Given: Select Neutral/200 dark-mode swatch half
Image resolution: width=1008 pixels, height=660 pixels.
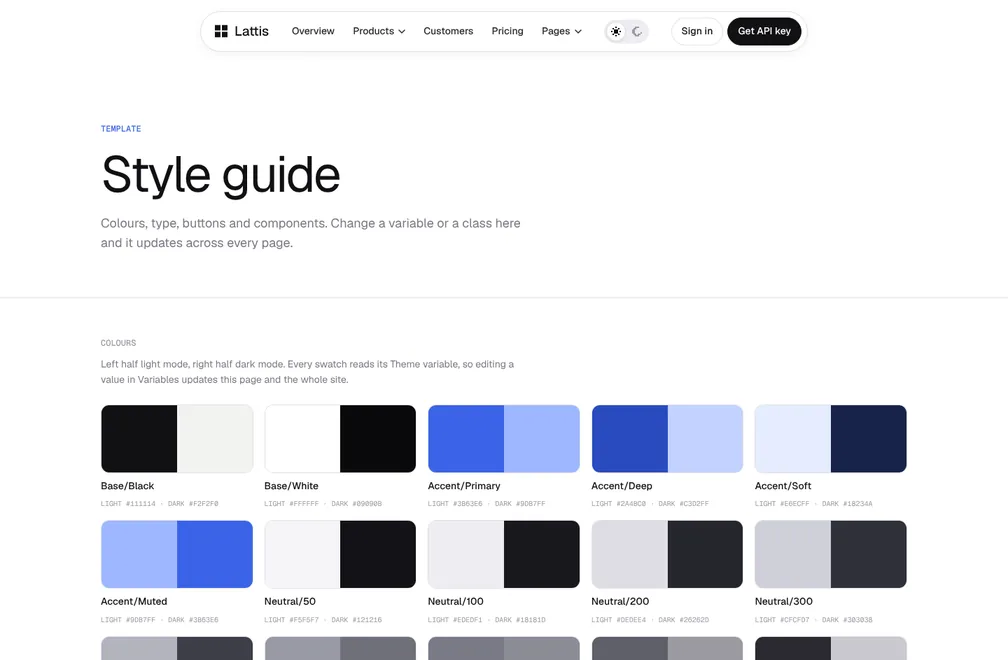Looking at the screenshot, I should [705, 554].
